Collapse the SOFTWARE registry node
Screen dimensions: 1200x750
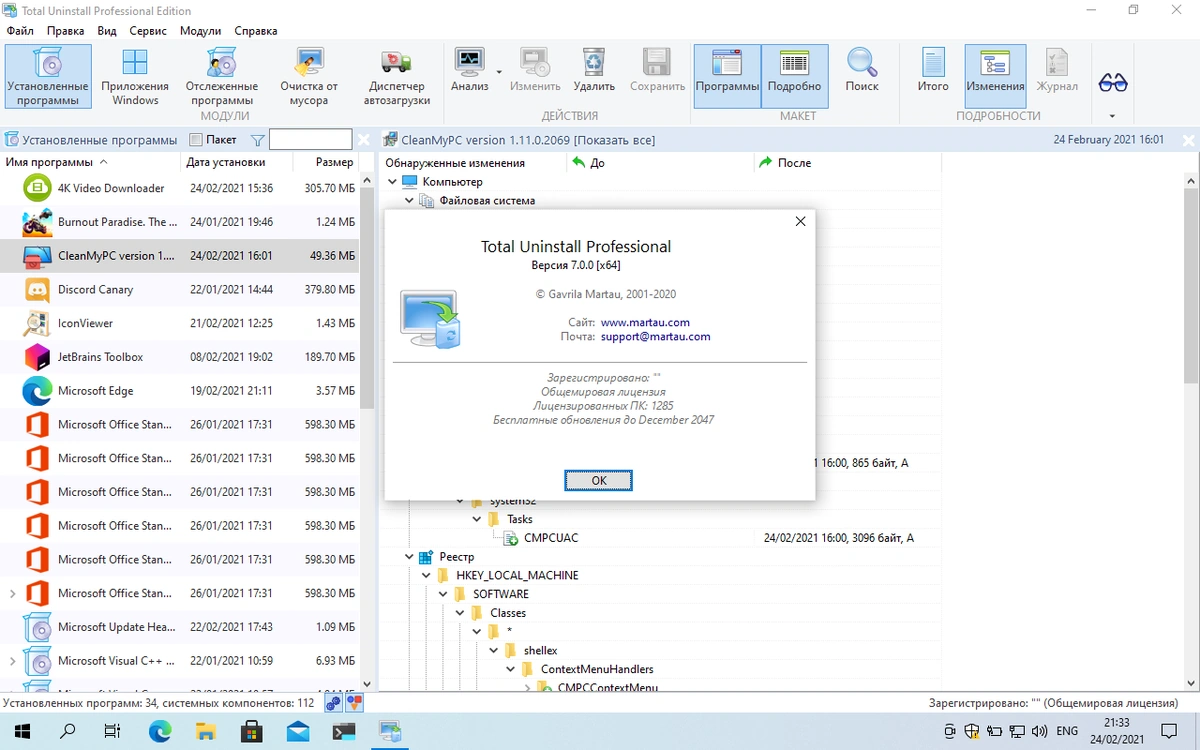pyautogui.click(x=443, y=594)
